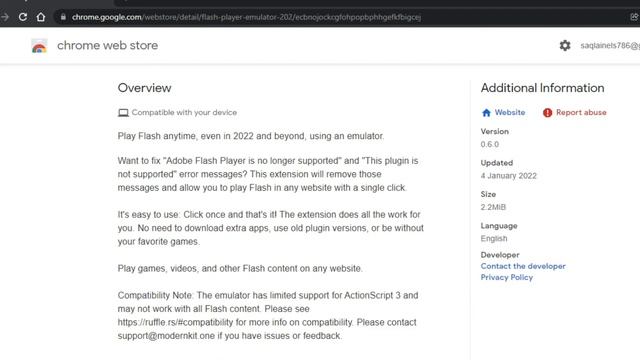
Task: Click the URL in the address bar
Action: [x=246, y=17]
